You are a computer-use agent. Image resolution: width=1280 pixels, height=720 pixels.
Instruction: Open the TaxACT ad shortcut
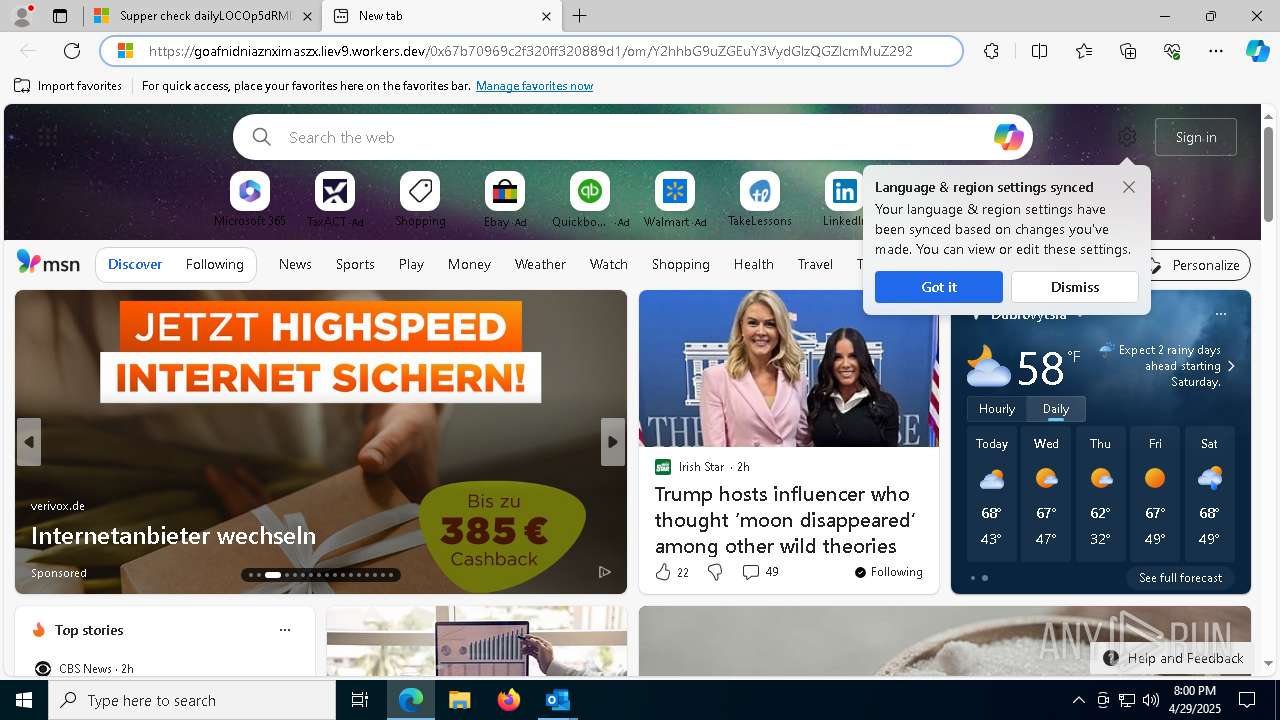(335, 199)
